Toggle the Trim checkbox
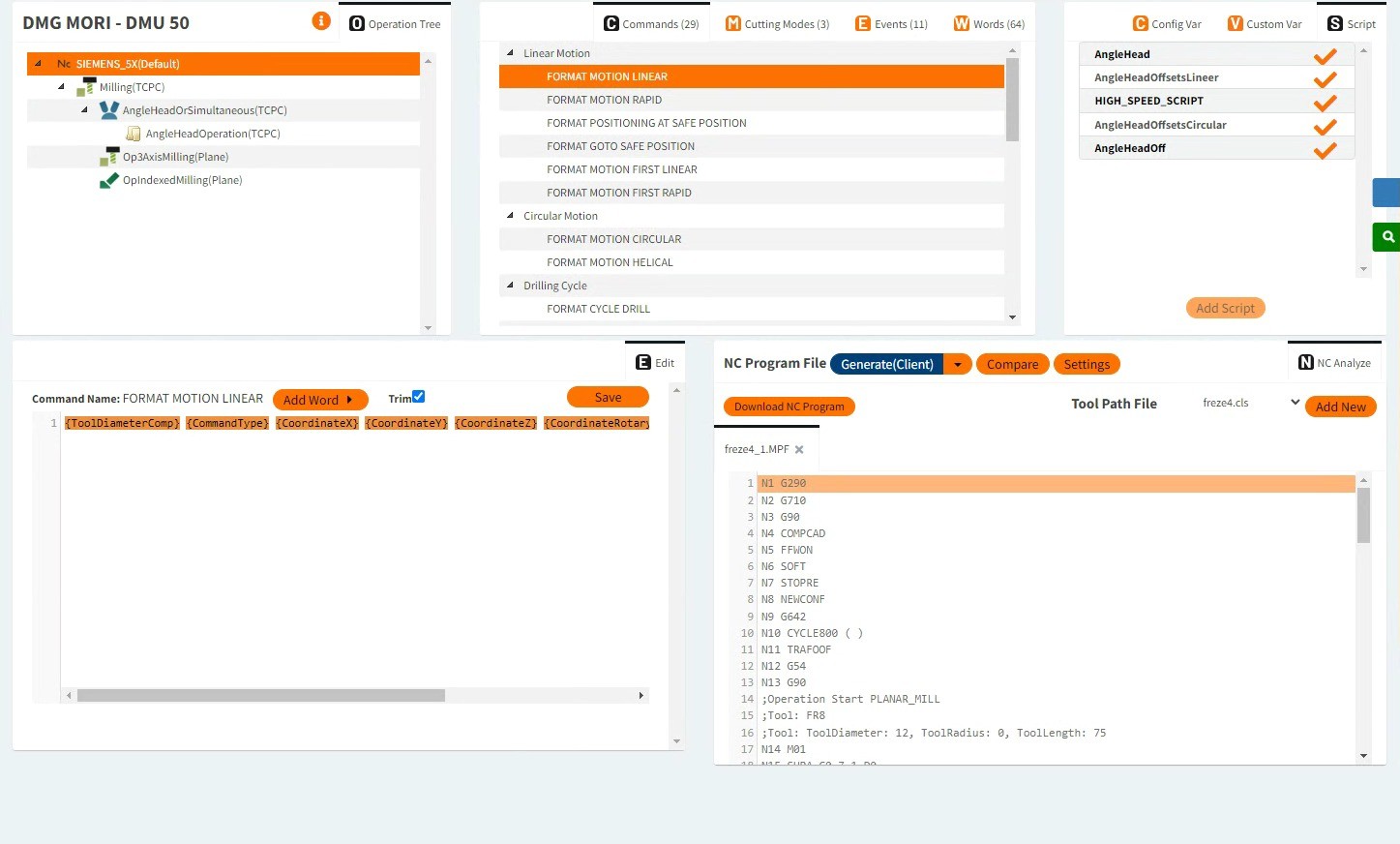The image size is (1400, 844). 418,397
